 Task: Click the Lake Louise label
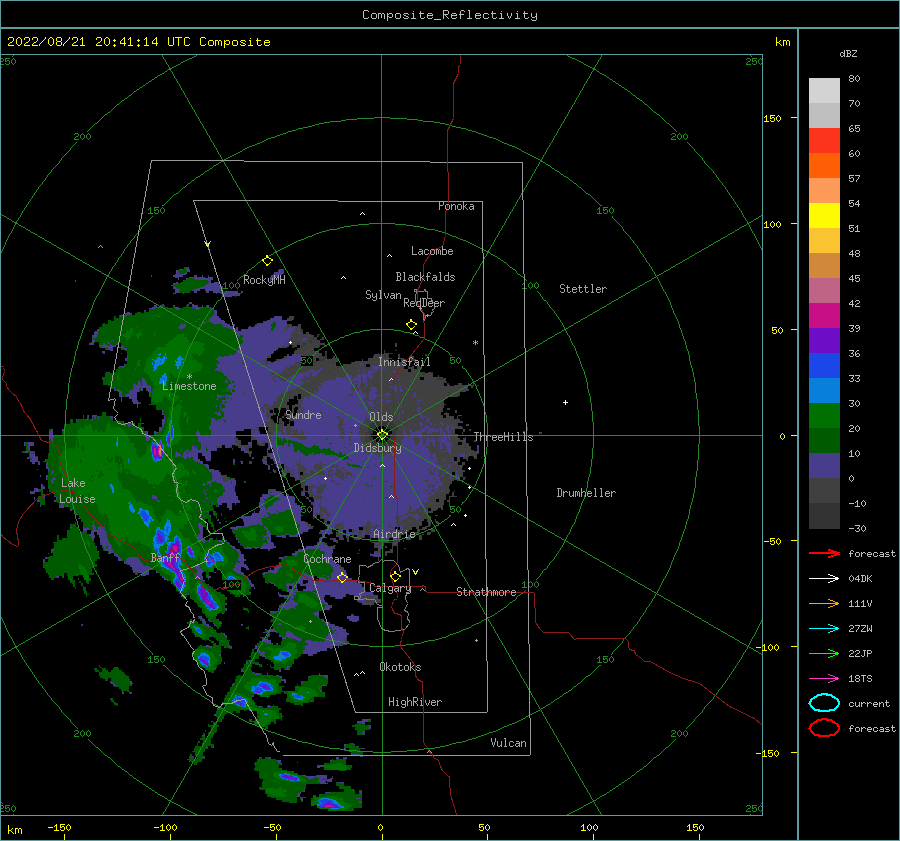tap(77, 491)
